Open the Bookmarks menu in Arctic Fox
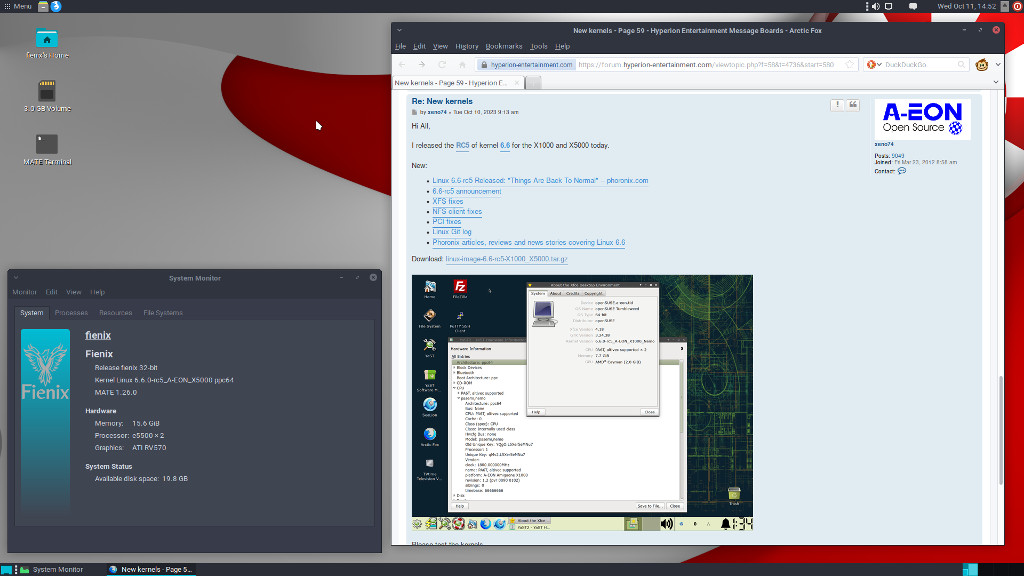Screen dimensions: 1024x576 [x=504, y=46]
